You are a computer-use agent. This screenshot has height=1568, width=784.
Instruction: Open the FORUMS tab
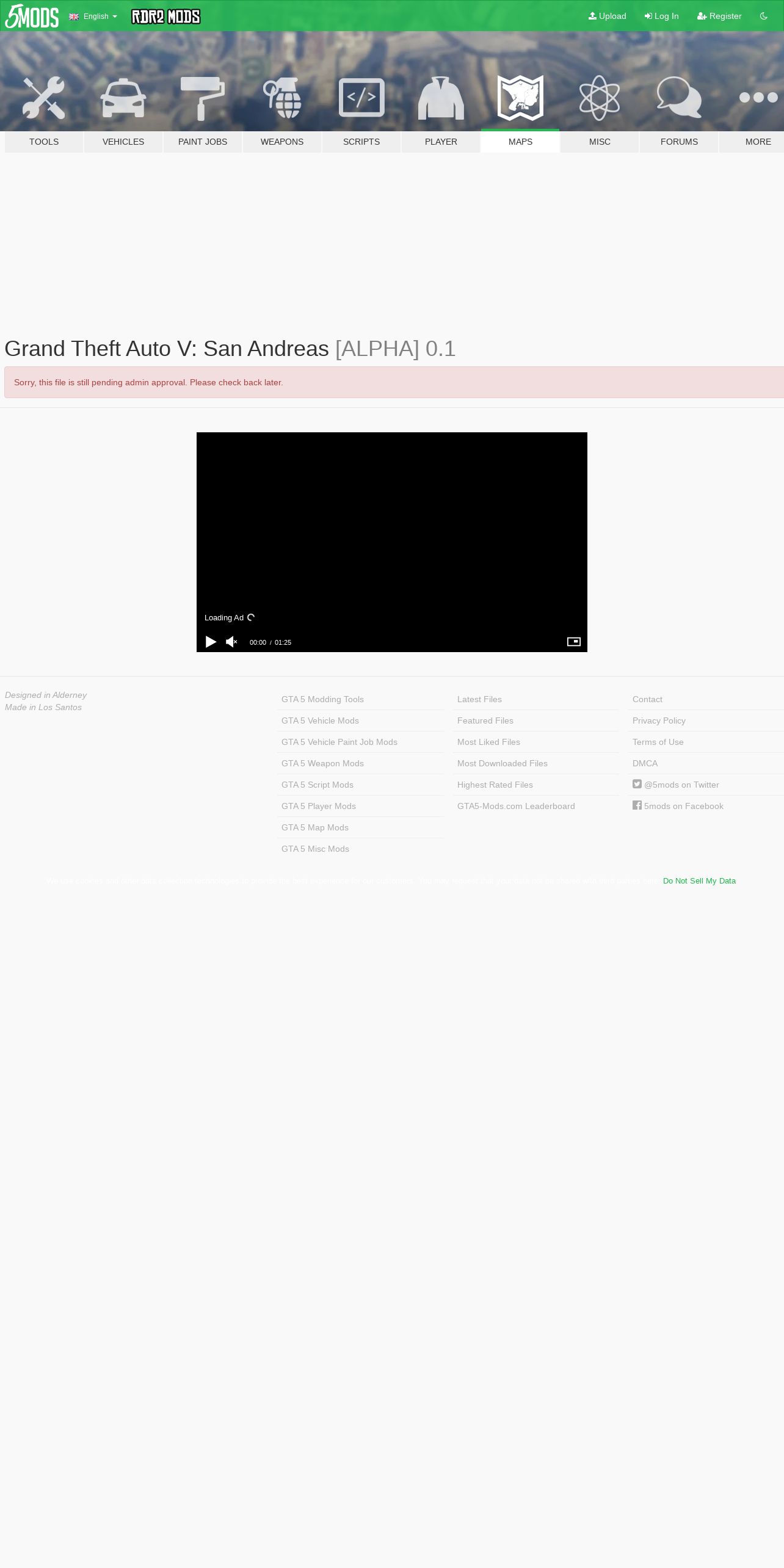[679, 142]
